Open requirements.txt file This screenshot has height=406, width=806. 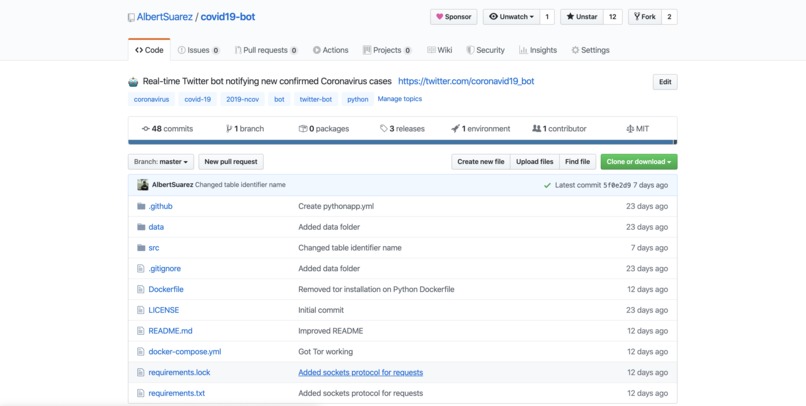177,393
